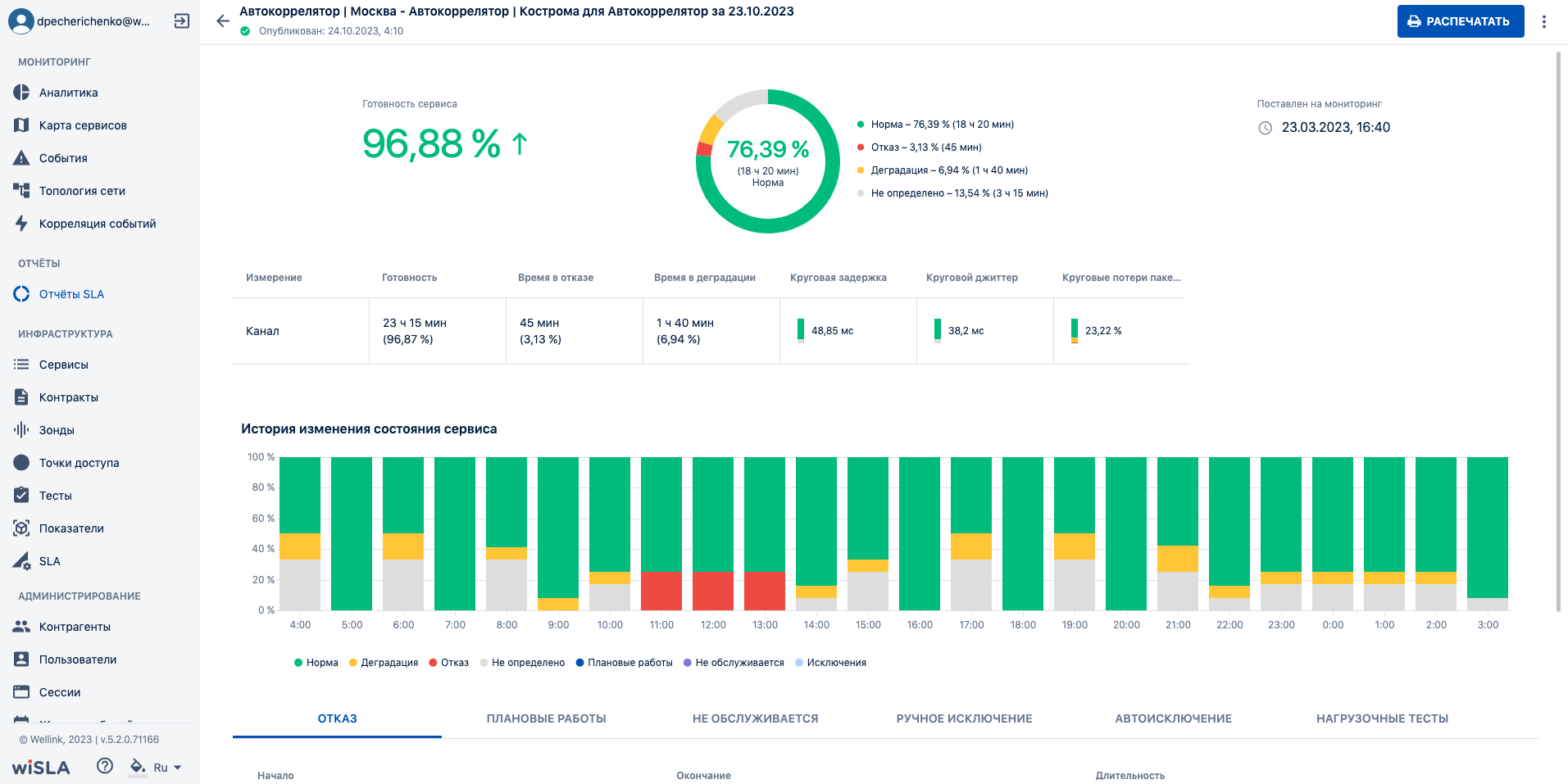
Task: Click the Точки доступа circle icon
Action: coord(21,463)
